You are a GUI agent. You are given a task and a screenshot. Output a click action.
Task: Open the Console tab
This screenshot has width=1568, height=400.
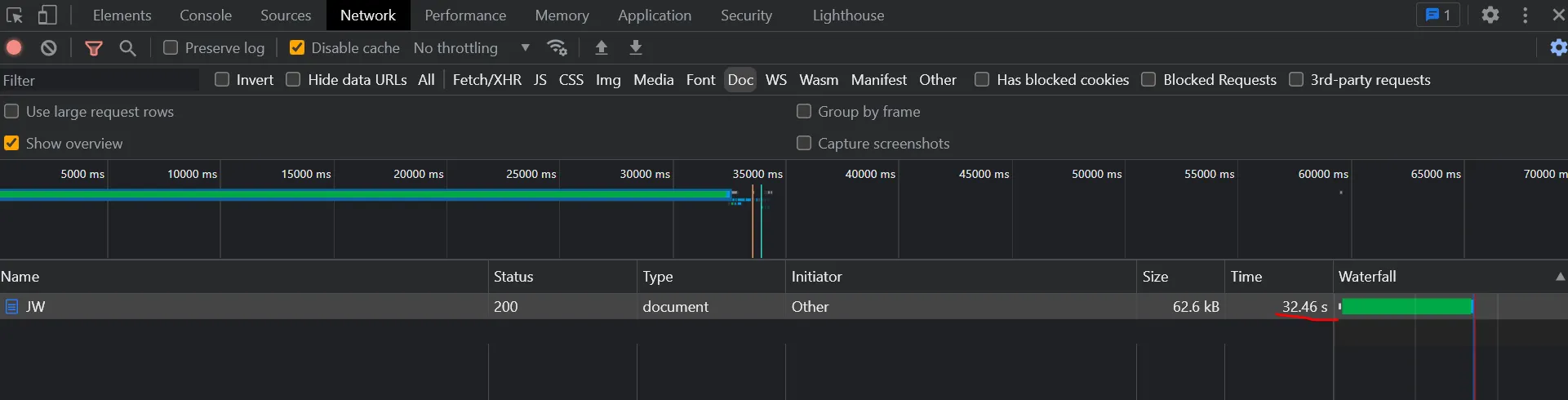point(206,16)
